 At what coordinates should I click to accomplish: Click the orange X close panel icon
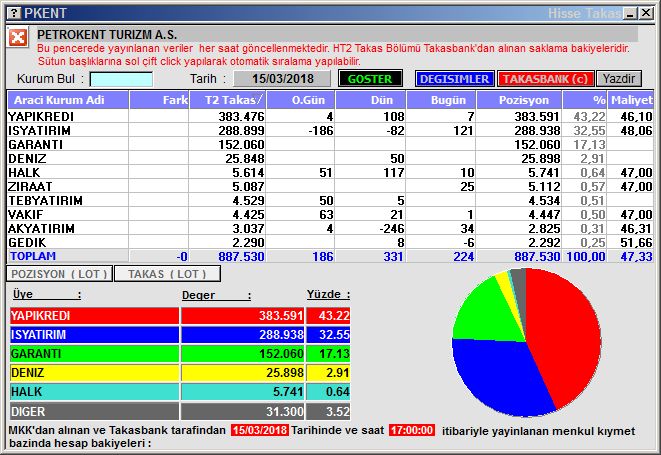click(x=18, y=38)
